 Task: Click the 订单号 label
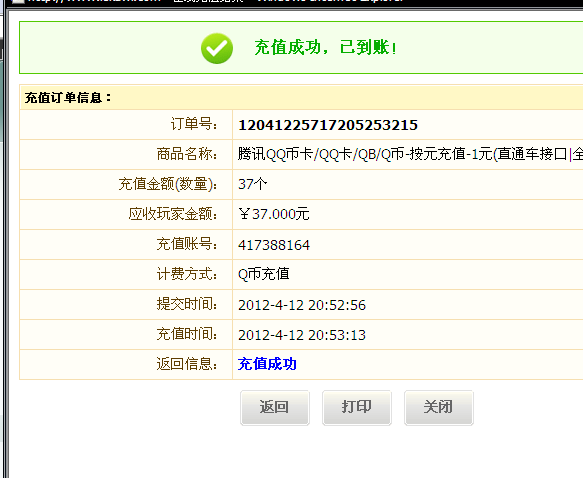[x=194, y=124]
